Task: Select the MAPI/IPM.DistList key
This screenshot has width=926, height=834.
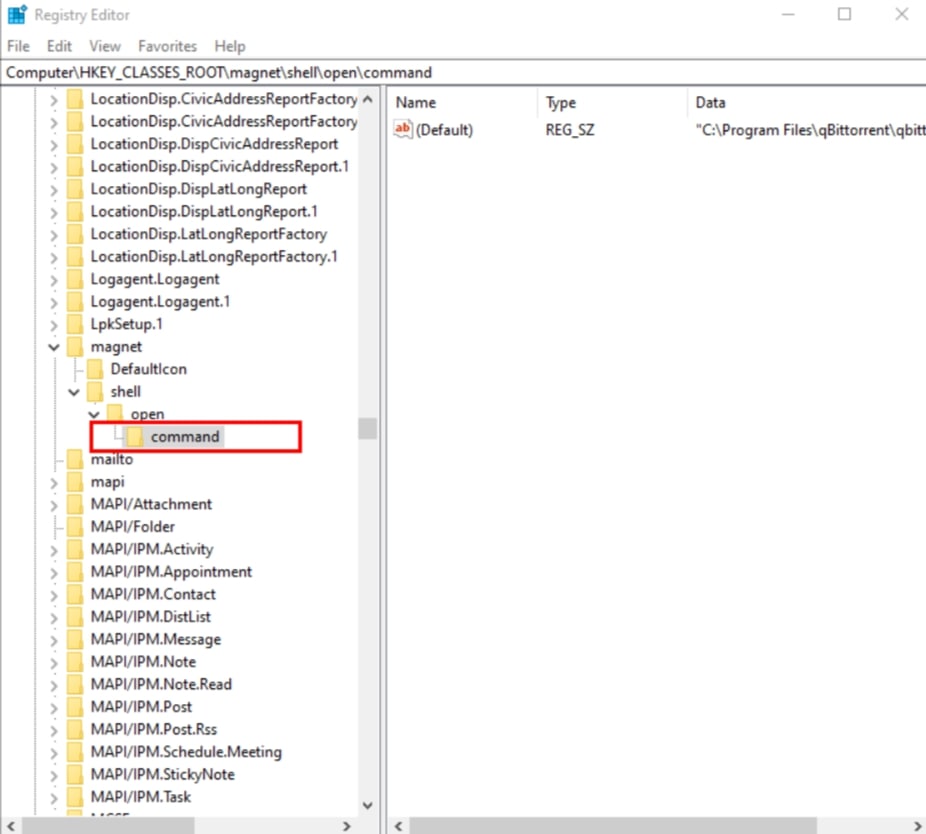Action: click(150, 617)
